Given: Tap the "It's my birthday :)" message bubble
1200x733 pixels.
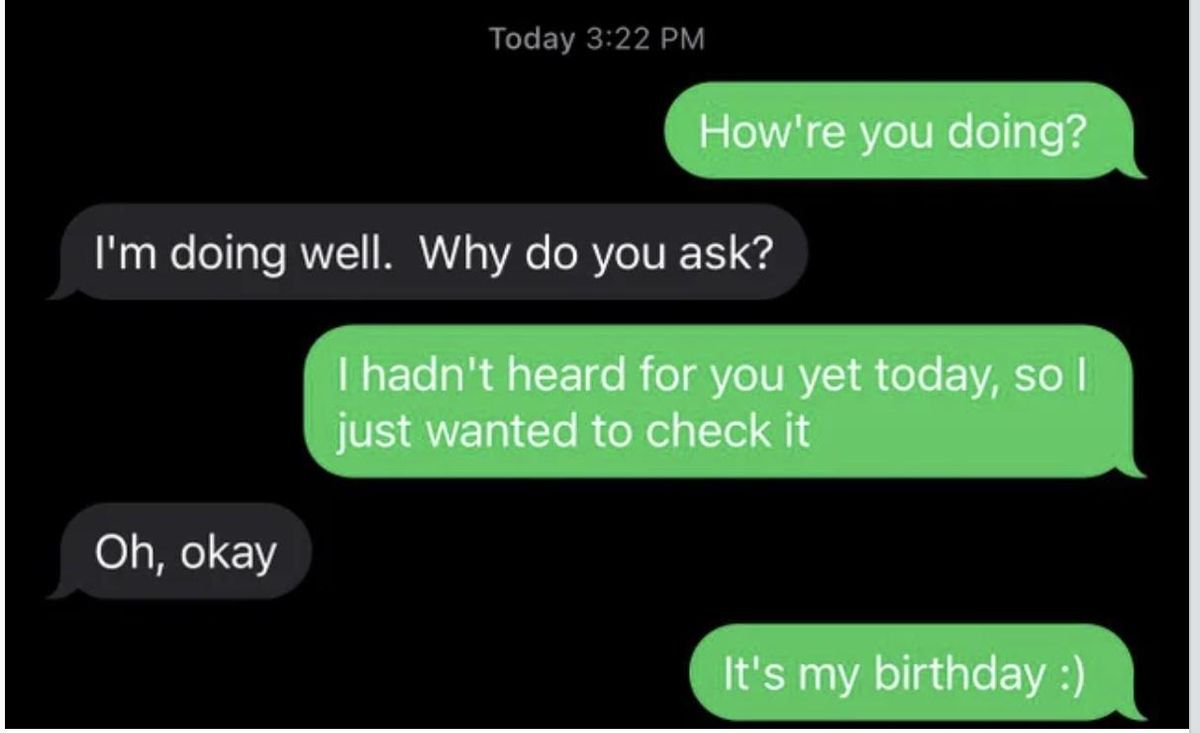Looking at the screenshot, I should 916,672.
